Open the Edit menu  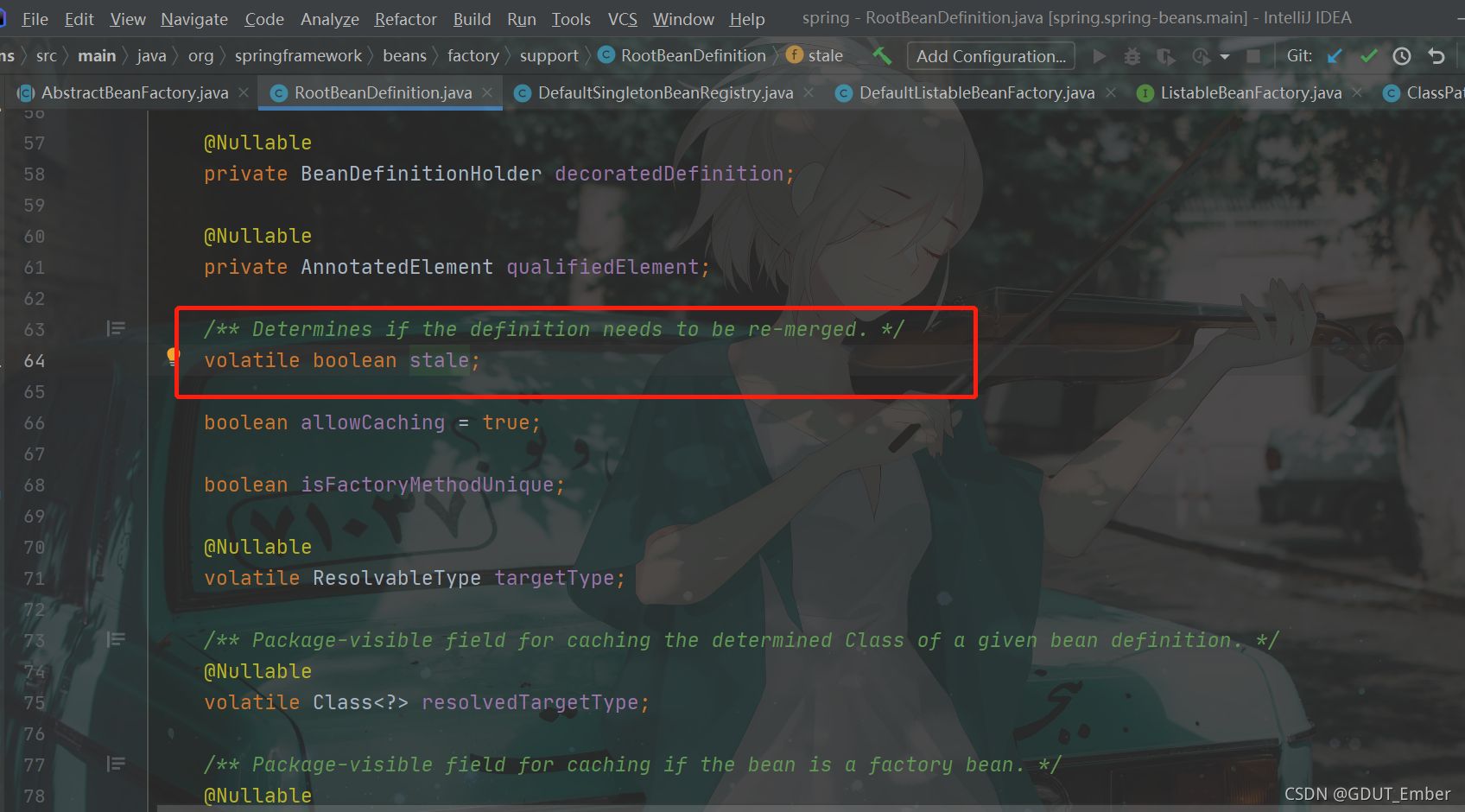pos(79,19)
